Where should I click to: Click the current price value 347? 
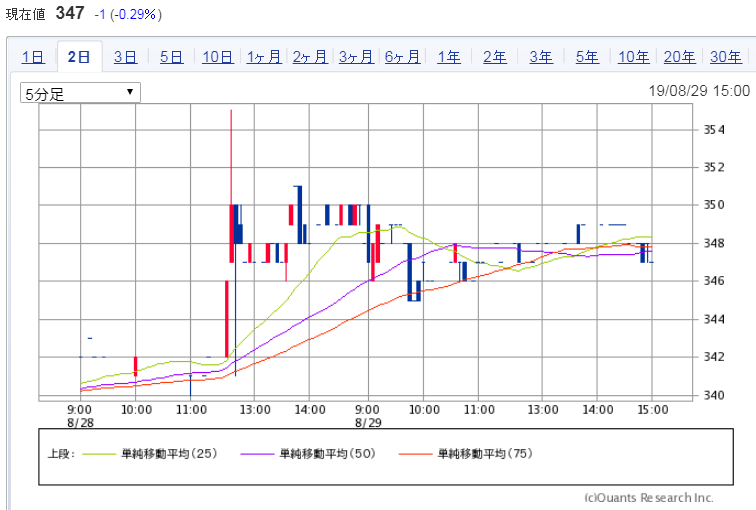coord(70,13)
